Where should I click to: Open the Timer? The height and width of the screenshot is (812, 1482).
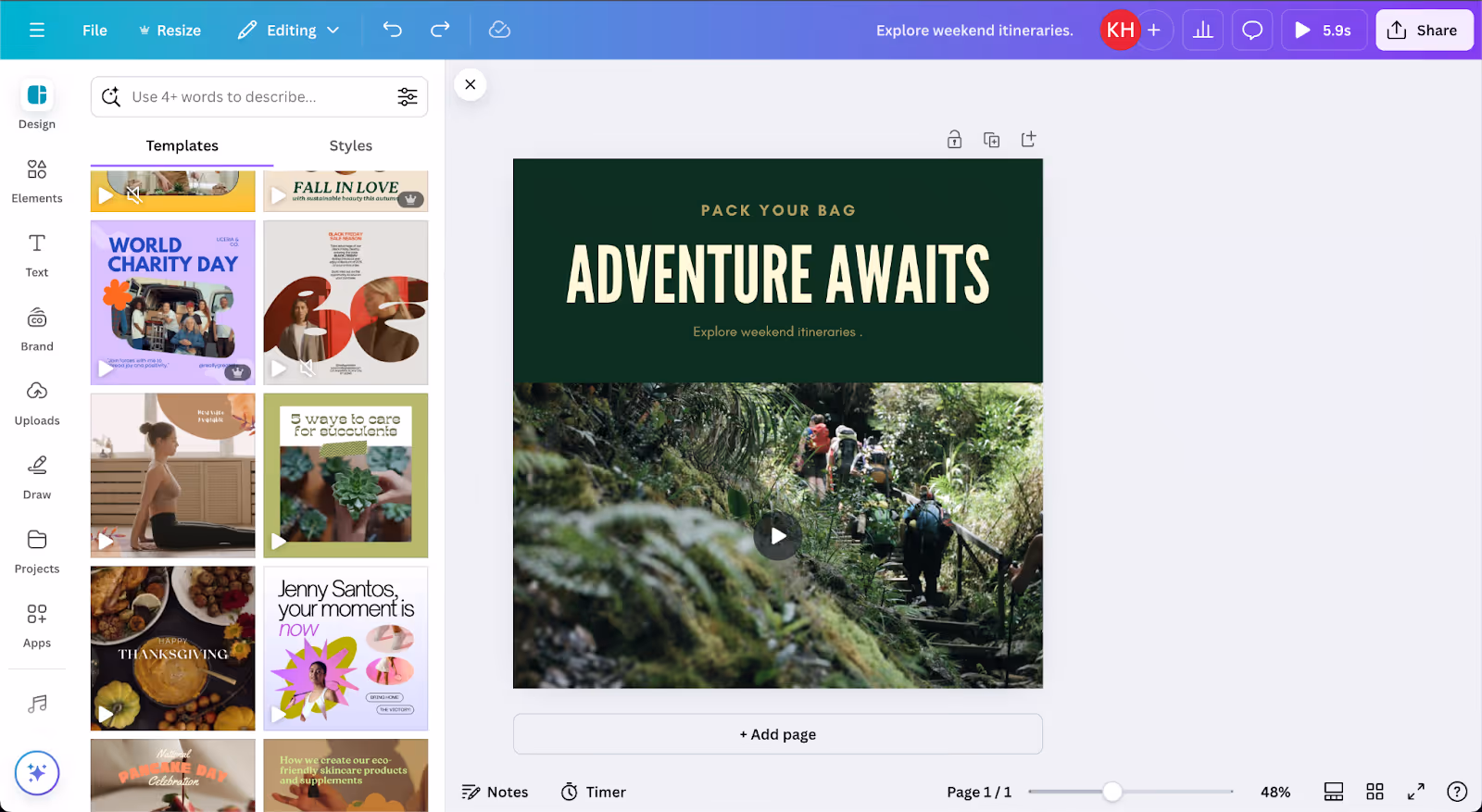pos(594,792)
